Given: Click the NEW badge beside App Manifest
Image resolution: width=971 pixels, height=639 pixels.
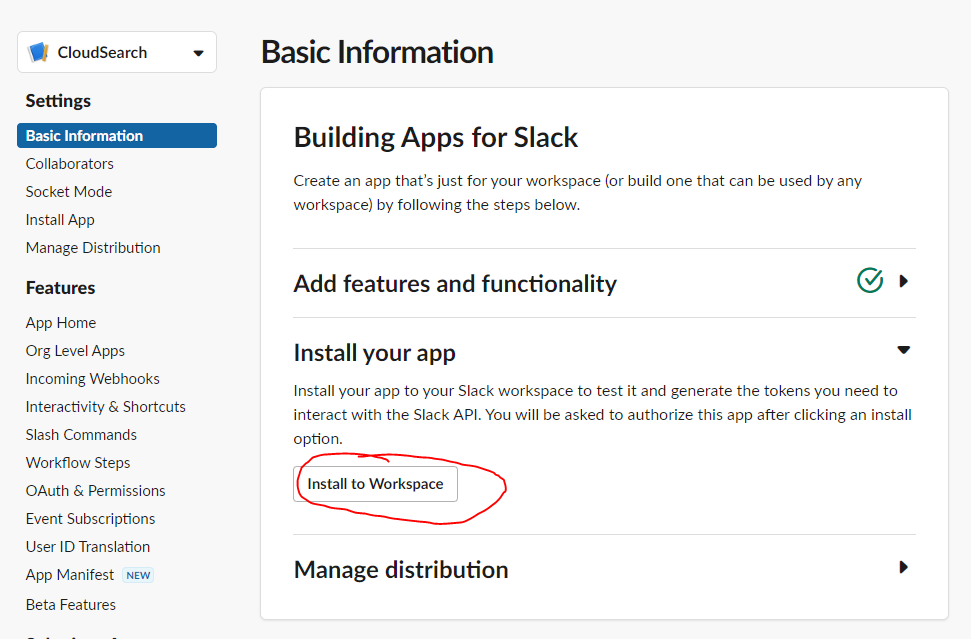Looking at the screenshot, I should point(138,575).
